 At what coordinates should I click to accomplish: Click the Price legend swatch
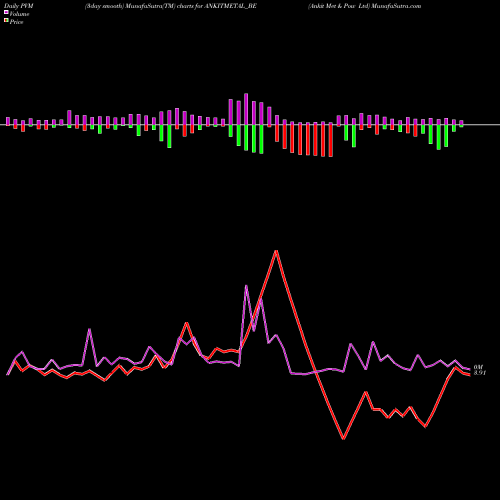coord(6,21)
